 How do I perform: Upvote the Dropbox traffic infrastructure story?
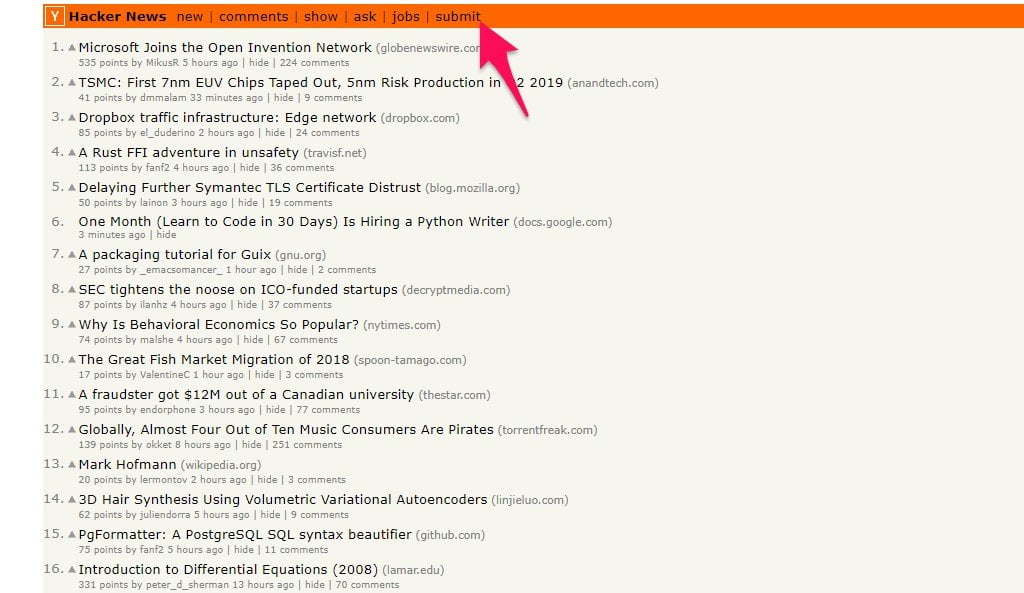coord(72,118)
